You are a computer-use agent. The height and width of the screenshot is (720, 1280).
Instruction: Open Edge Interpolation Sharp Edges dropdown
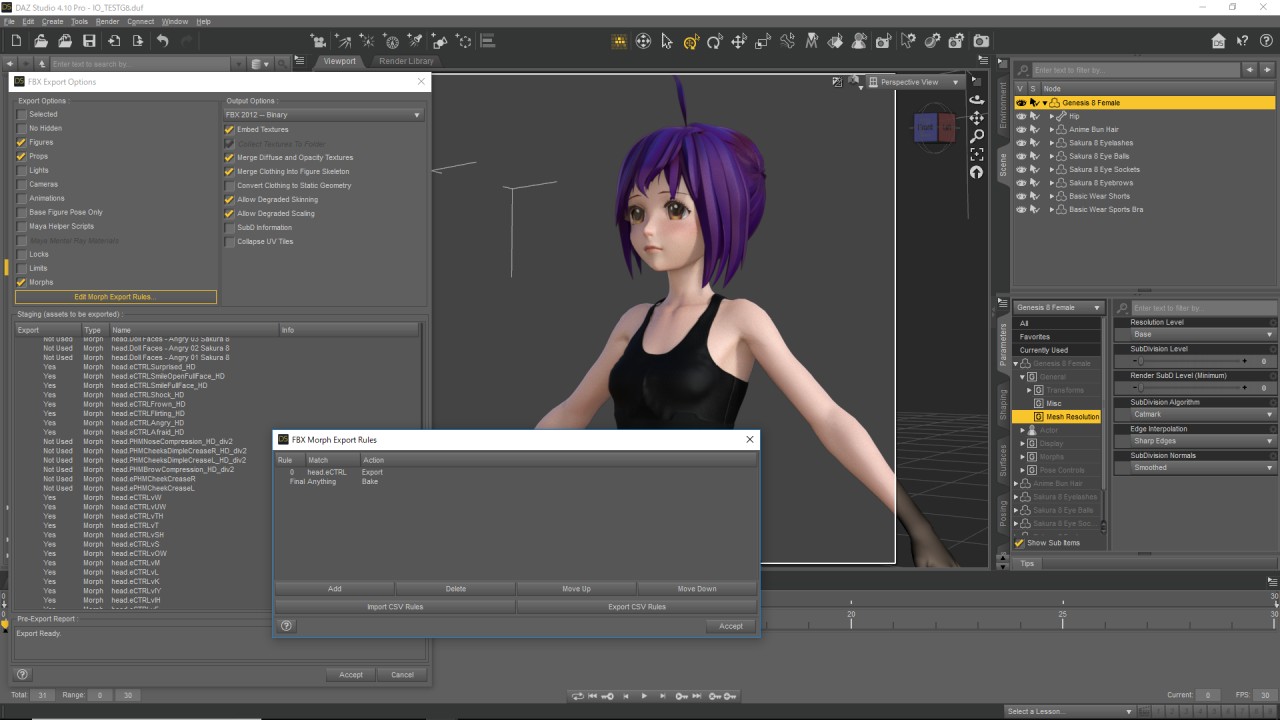(x=1203, y=441)
